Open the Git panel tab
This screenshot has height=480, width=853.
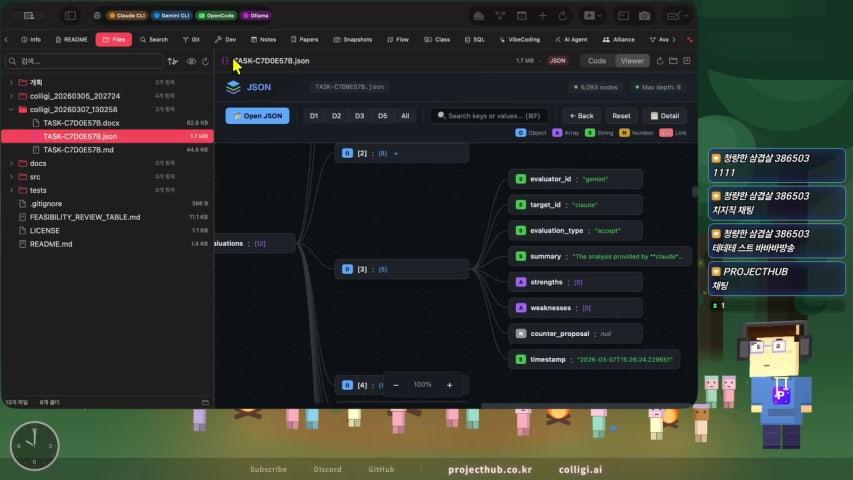point(190,39)
